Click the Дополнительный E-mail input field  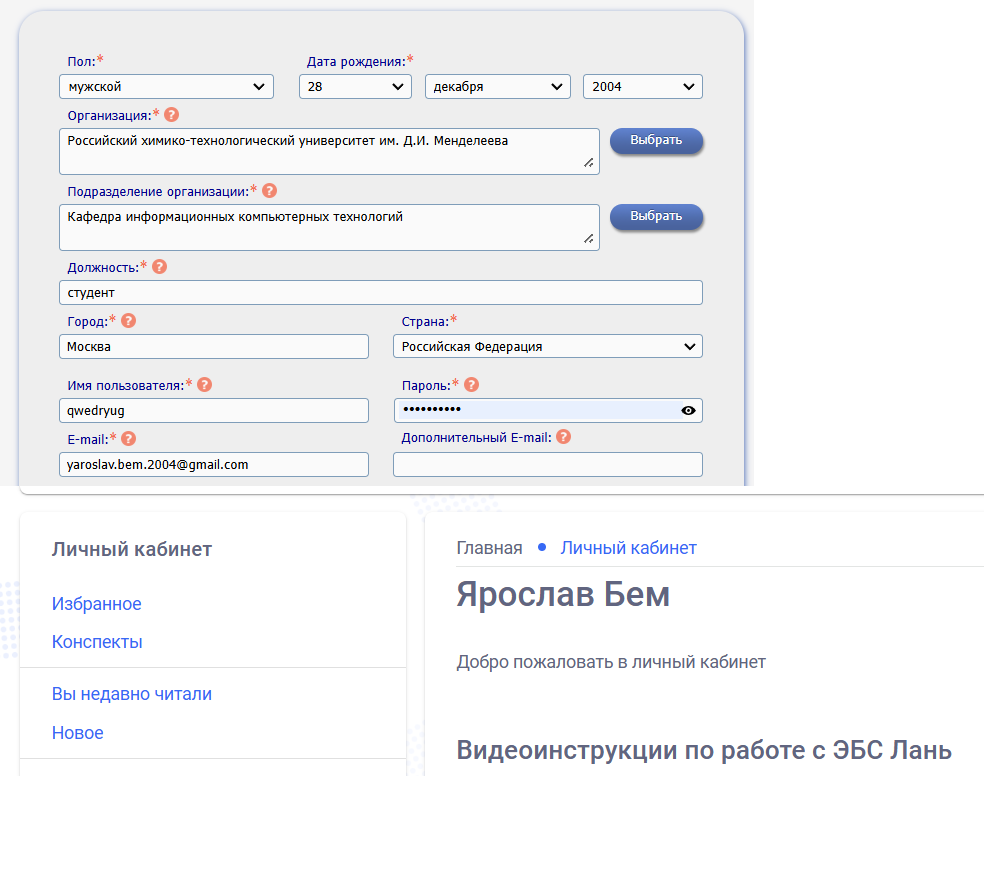[x=547, y=465]
